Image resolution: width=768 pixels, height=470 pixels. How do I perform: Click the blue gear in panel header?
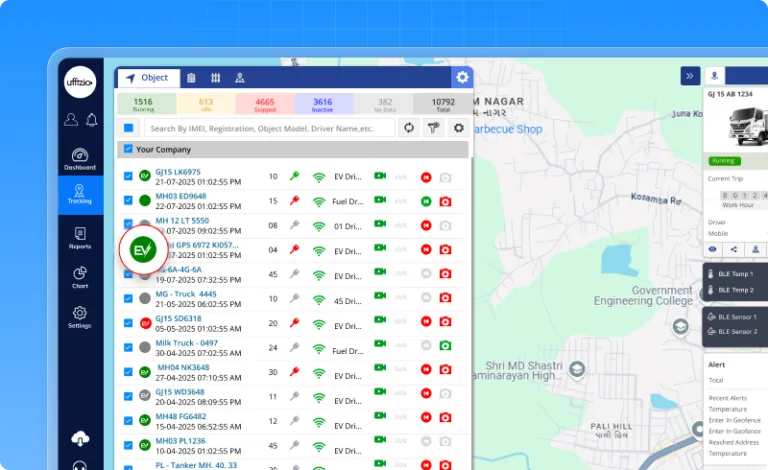tap(461, 77)
